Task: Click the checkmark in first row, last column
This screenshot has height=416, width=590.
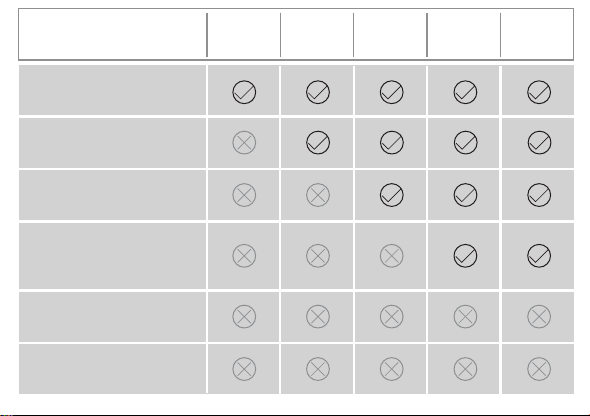Action: coord(539,92)
